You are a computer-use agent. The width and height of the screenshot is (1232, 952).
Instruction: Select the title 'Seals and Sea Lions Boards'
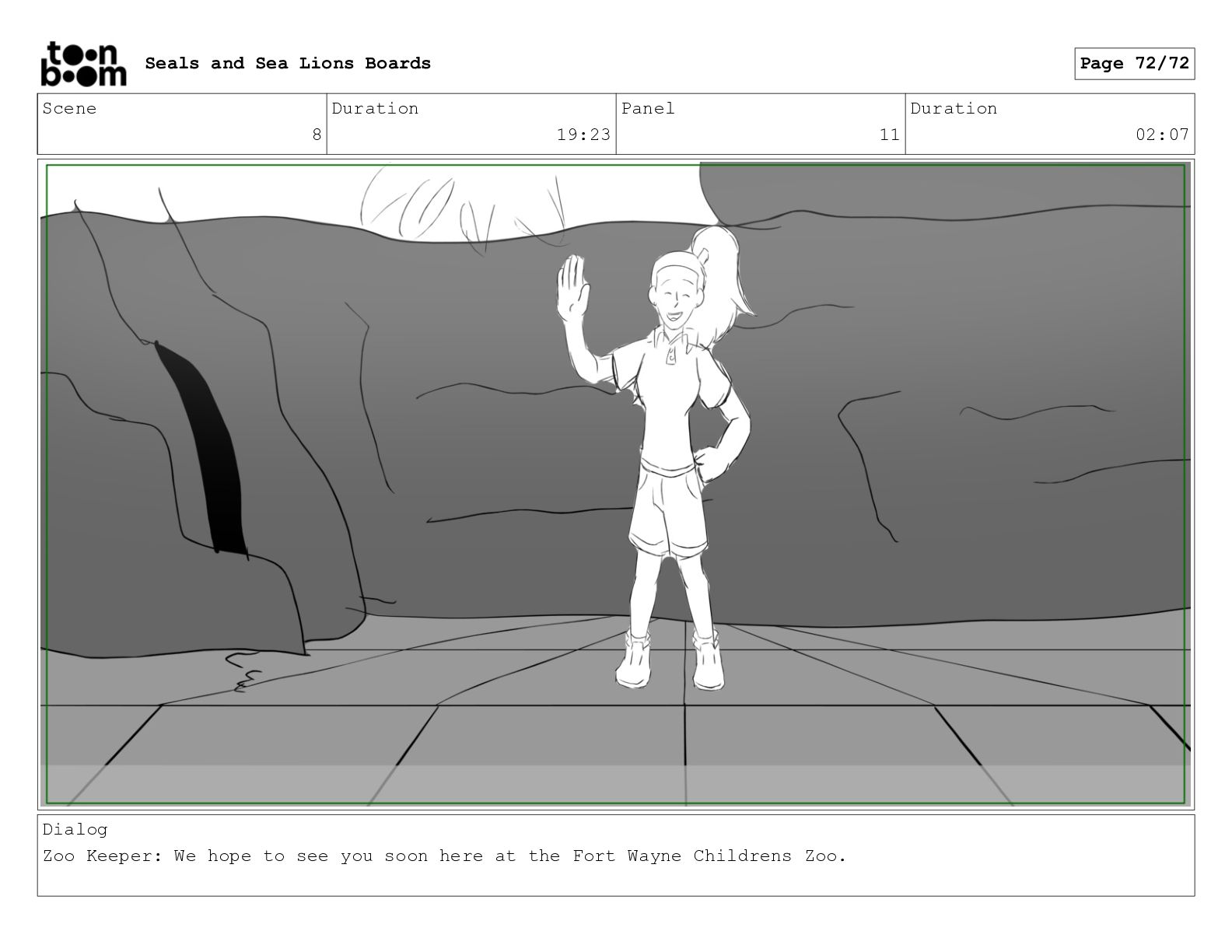tap(288, 63)
